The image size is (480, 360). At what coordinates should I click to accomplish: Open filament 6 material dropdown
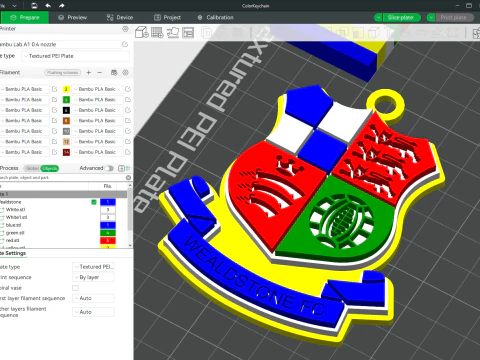(x=97, y=110)
